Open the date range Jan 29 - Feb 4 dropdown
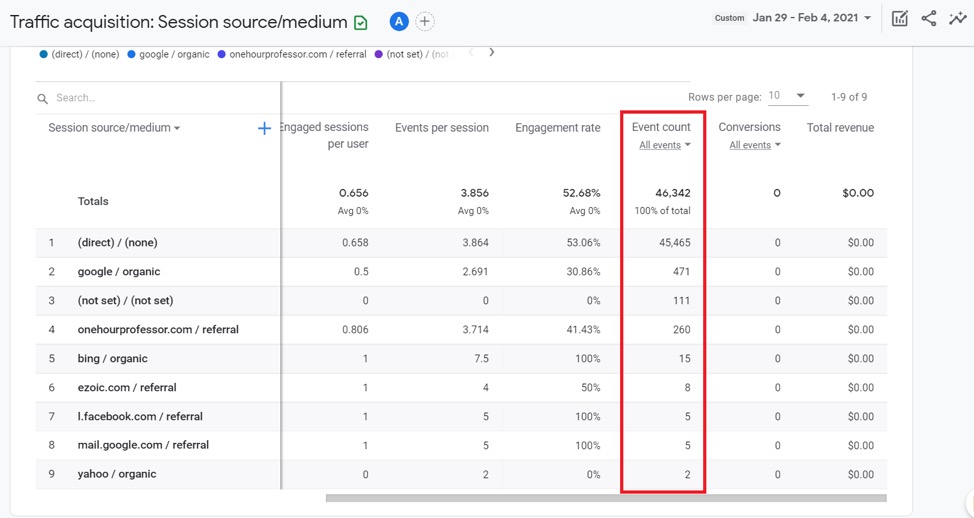The height and width of the screenshot is (518, 974). [811, 18]
